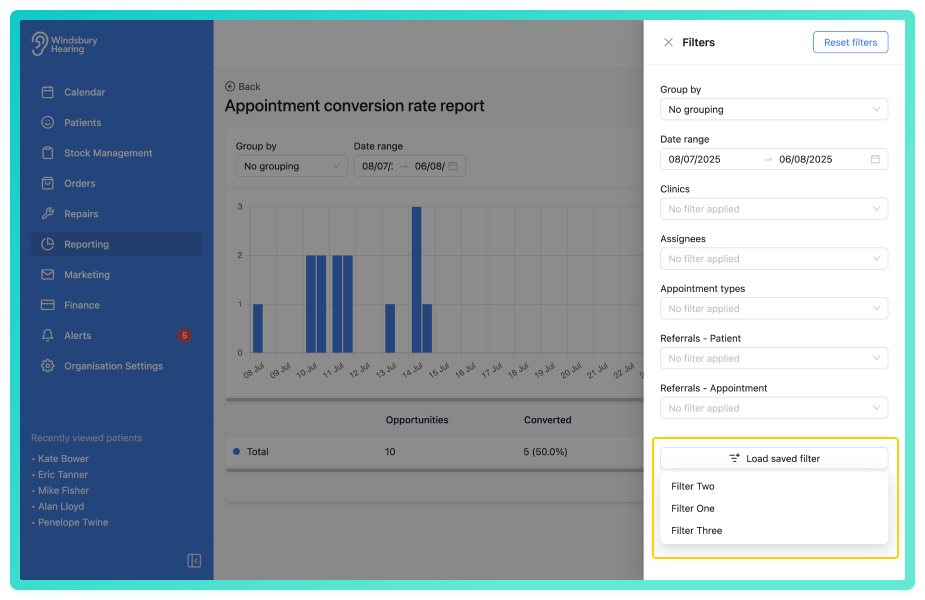This screenshot has width=925, height=600.
Task: Open Kate Bower from recently viewed patients
Action: (63, 459)
